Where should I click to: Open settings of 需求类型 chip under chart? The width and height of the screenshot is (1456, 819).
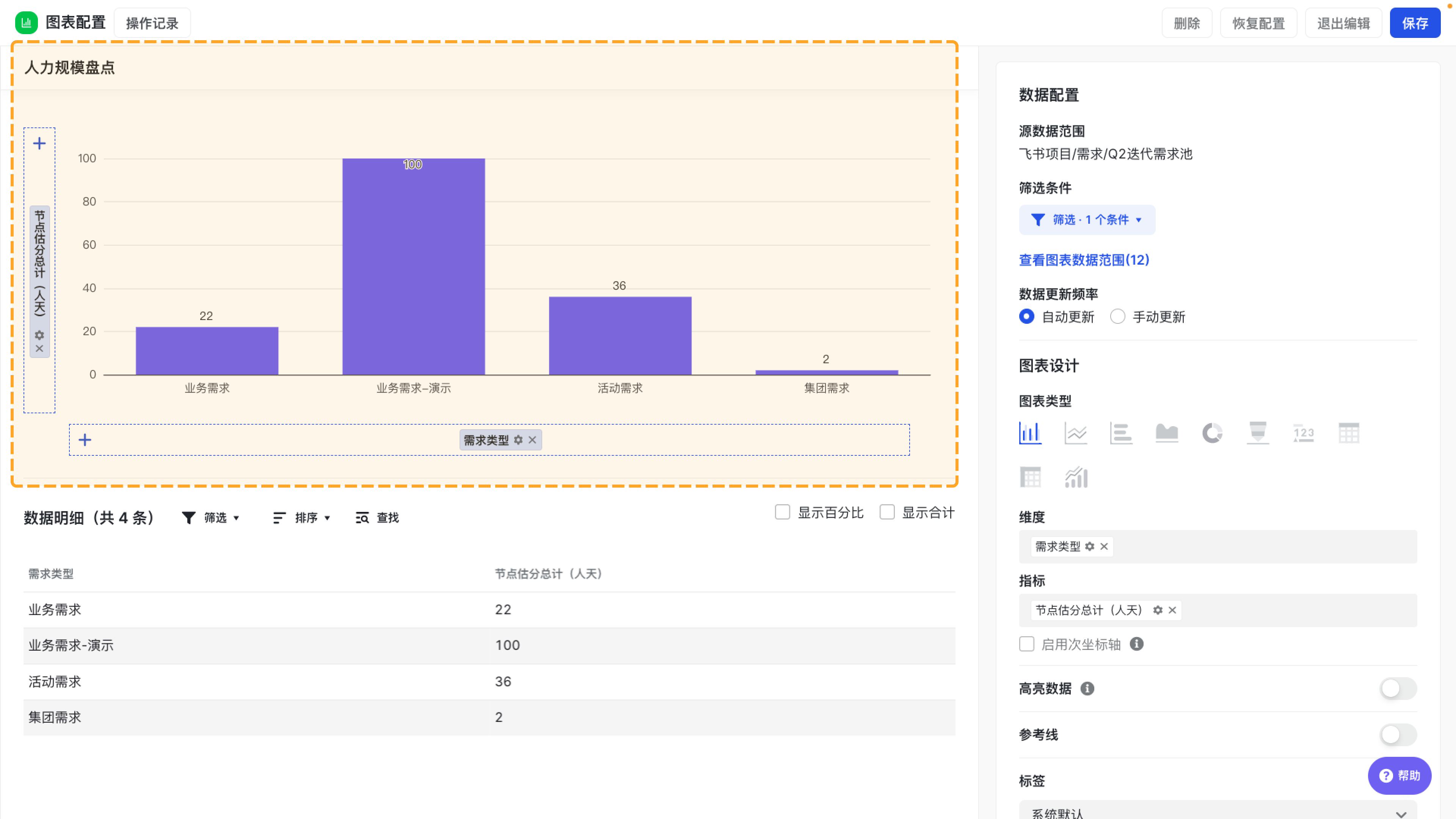(x=518, y=440)
